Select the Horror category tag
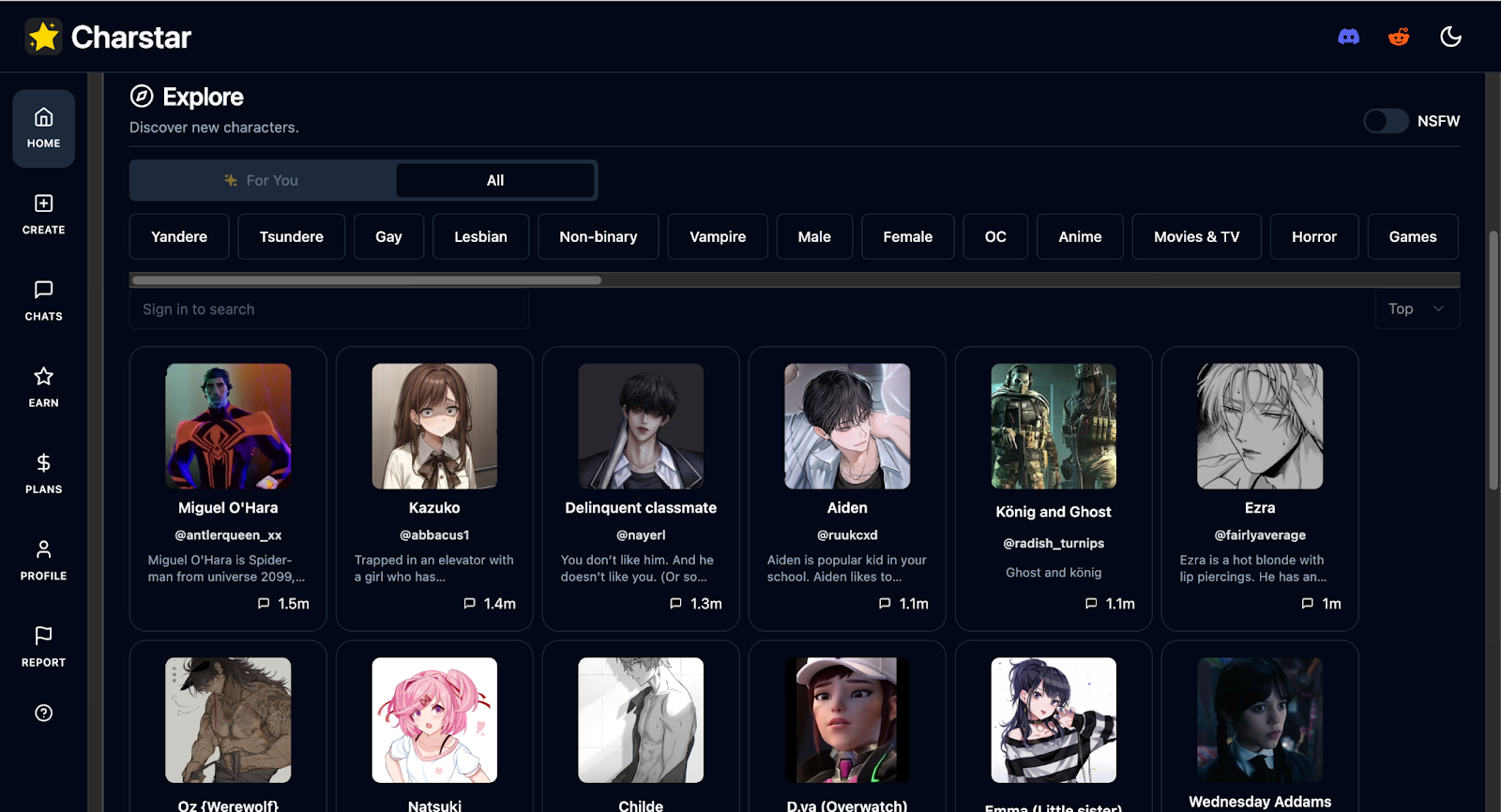The image size is (1501, 812). coord(1314,236)
